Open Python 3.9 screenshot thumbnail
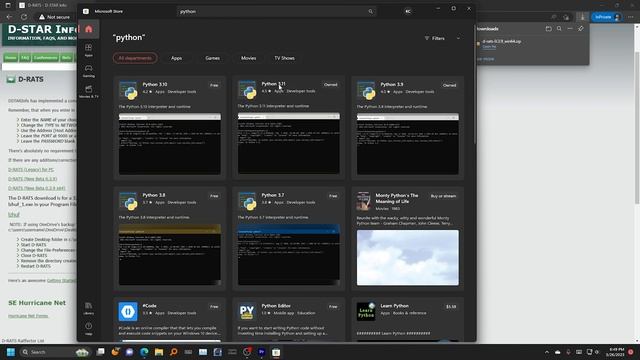This screenshot has height=360, width=640. click(408, 144)
